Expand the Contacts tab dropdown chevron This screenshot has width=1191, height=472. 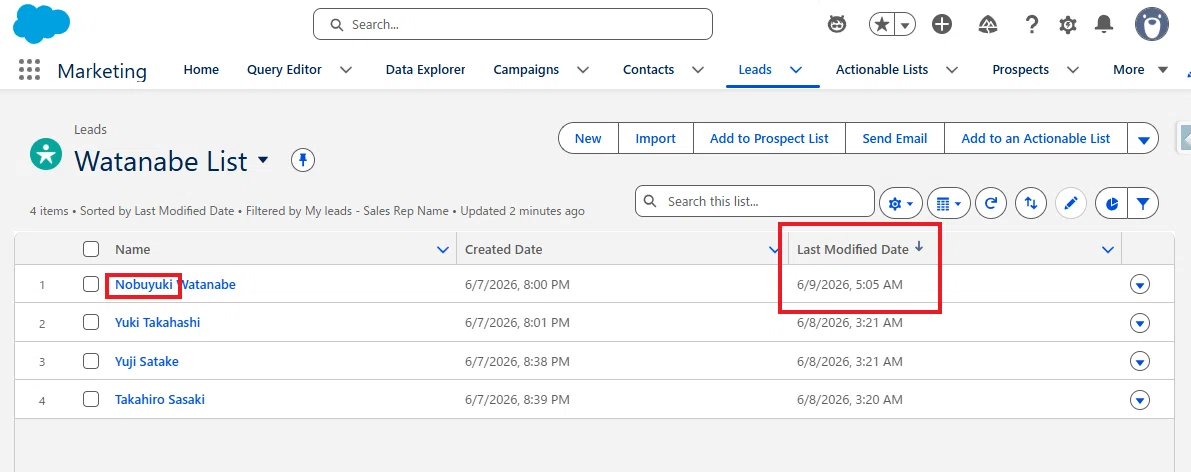pos(697,69)
